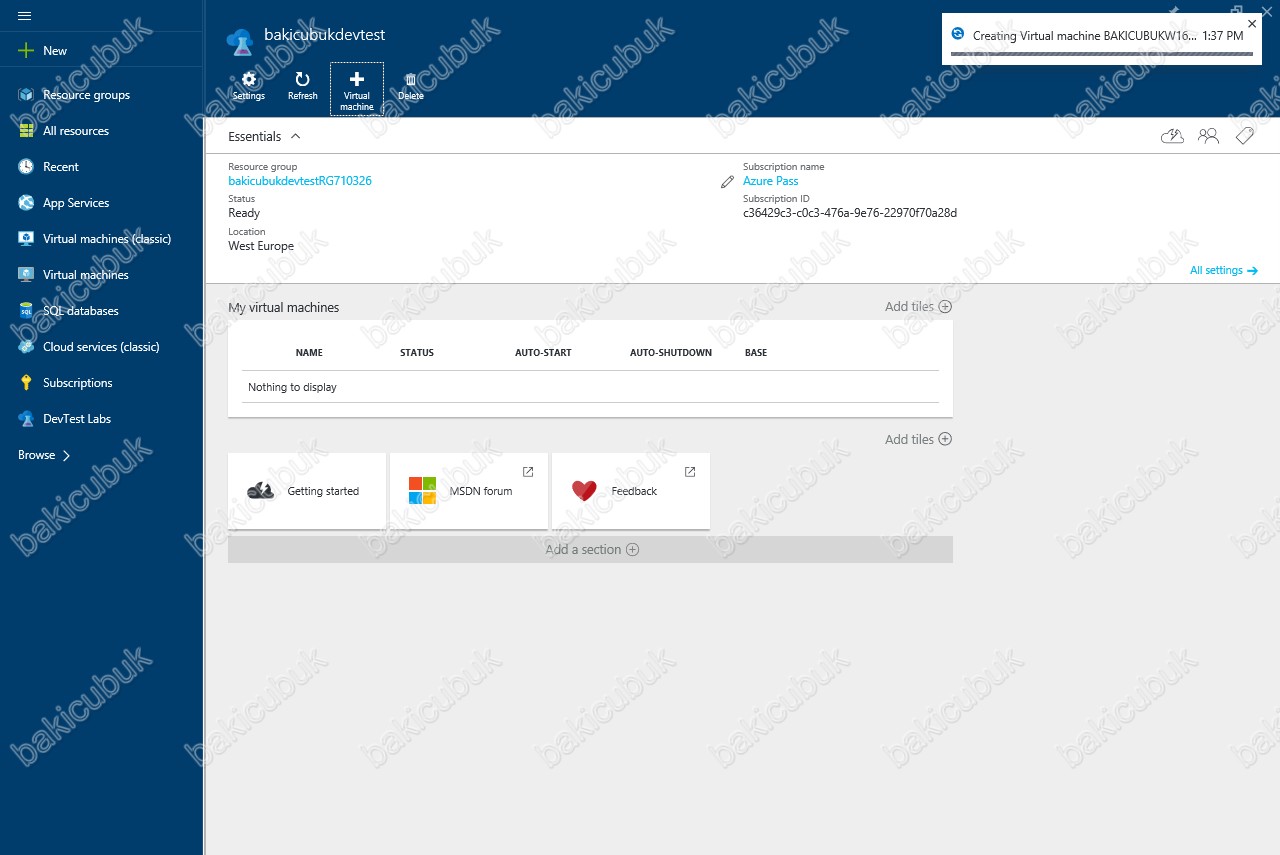
Task: Click the AUTO-START column header
Action: click(543, 353)
